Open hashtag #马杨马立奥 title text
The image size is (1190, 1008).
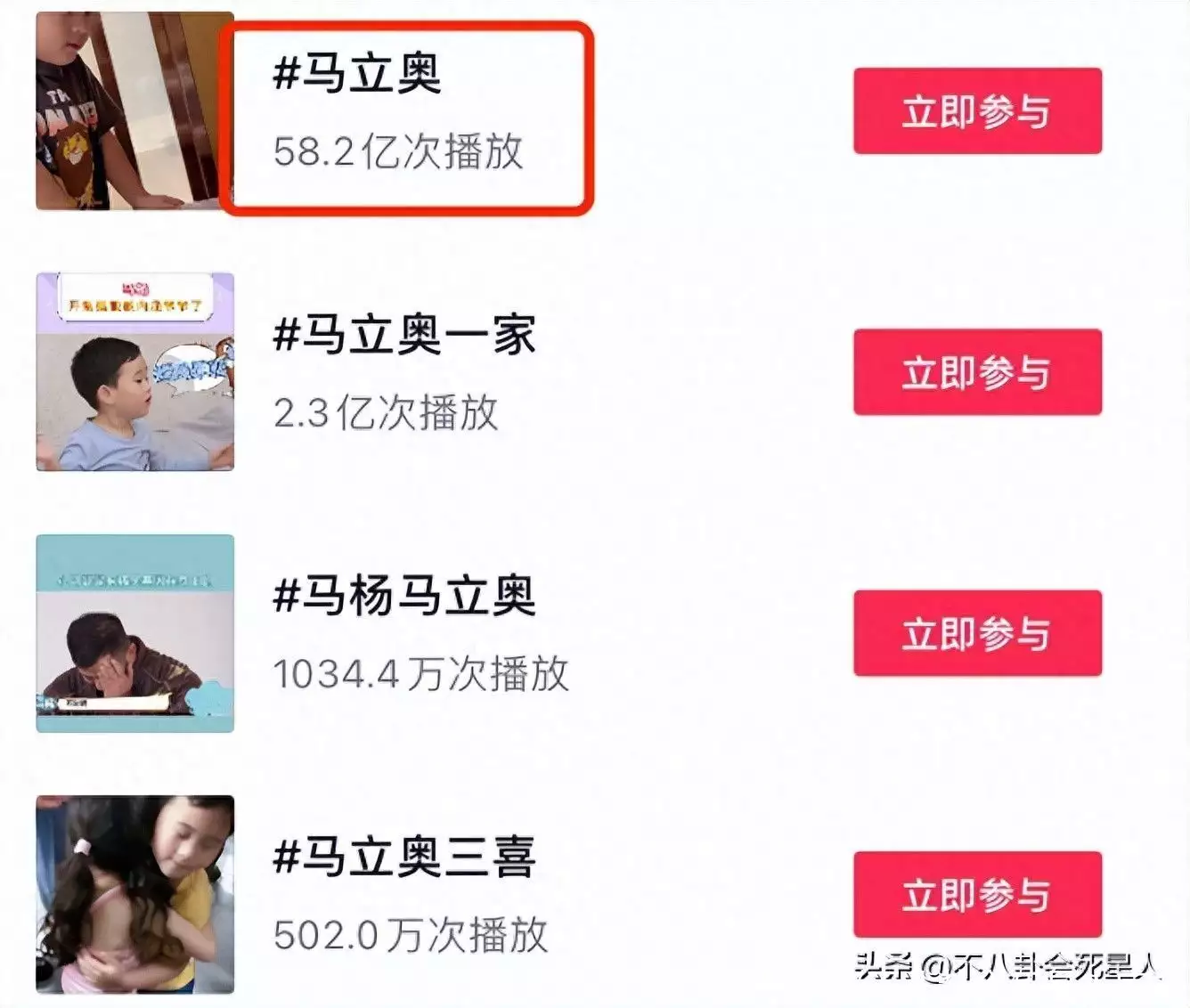(404, 595)
